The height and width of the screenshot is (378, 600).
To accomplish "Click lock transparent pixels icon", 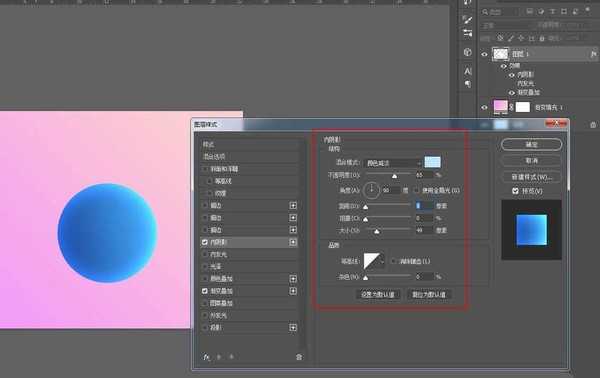I will point(500,38).
